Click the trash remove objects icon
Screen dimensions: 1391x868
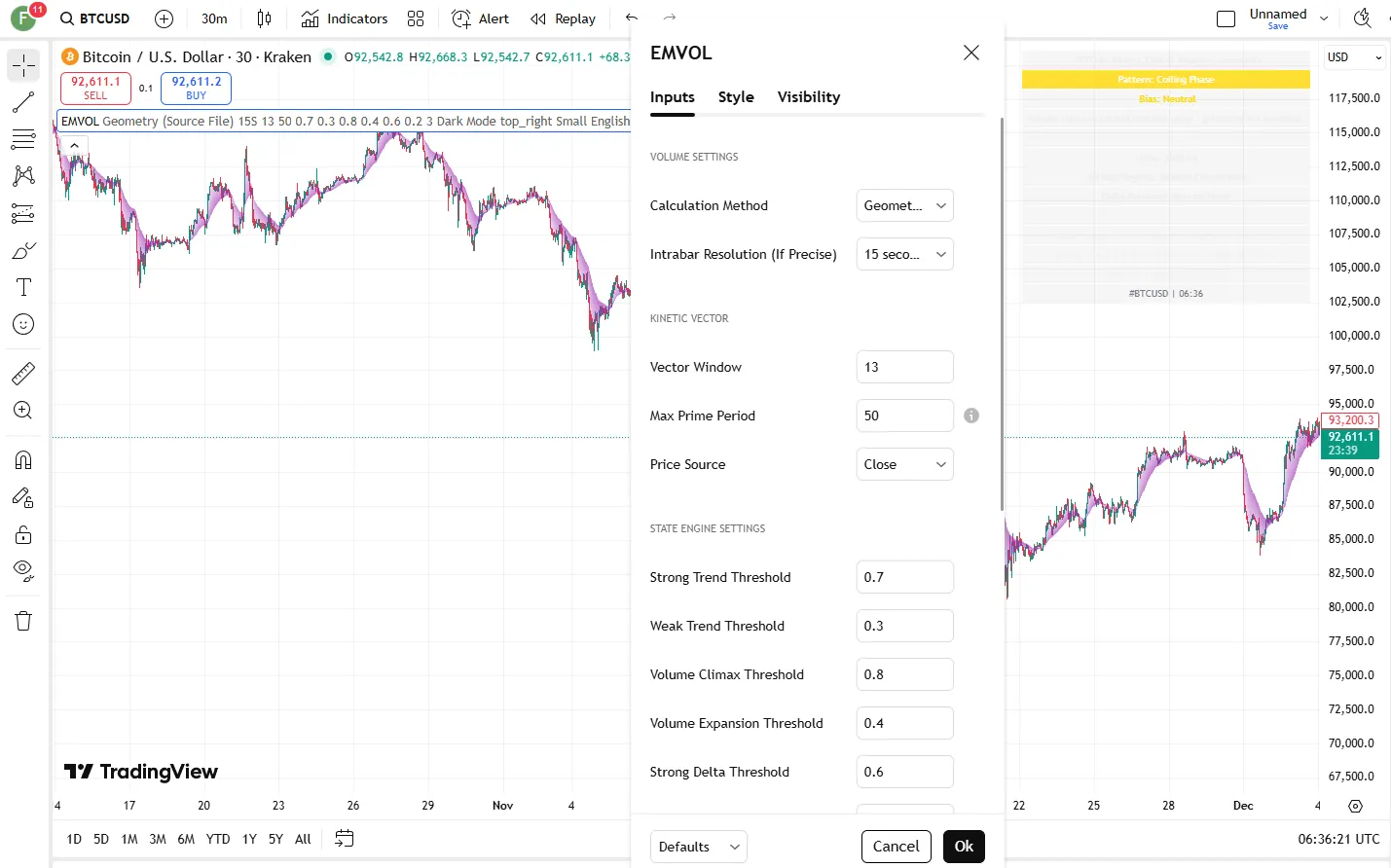pos(23,621)
